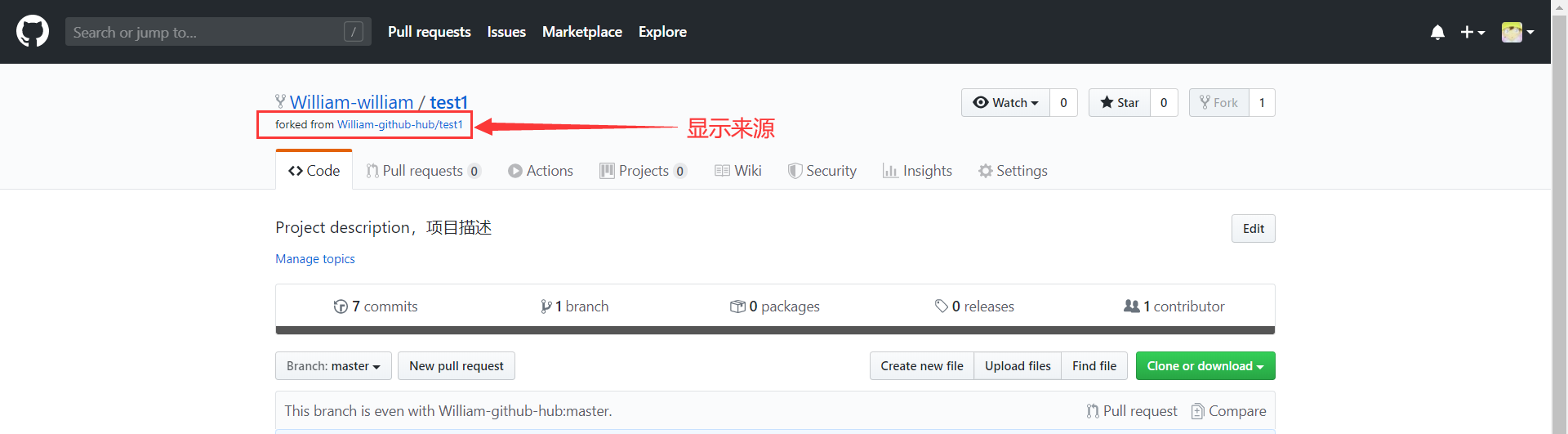Open Pull requests in top navigation
Screen dimensions: 1568x434
pos(429,32)
